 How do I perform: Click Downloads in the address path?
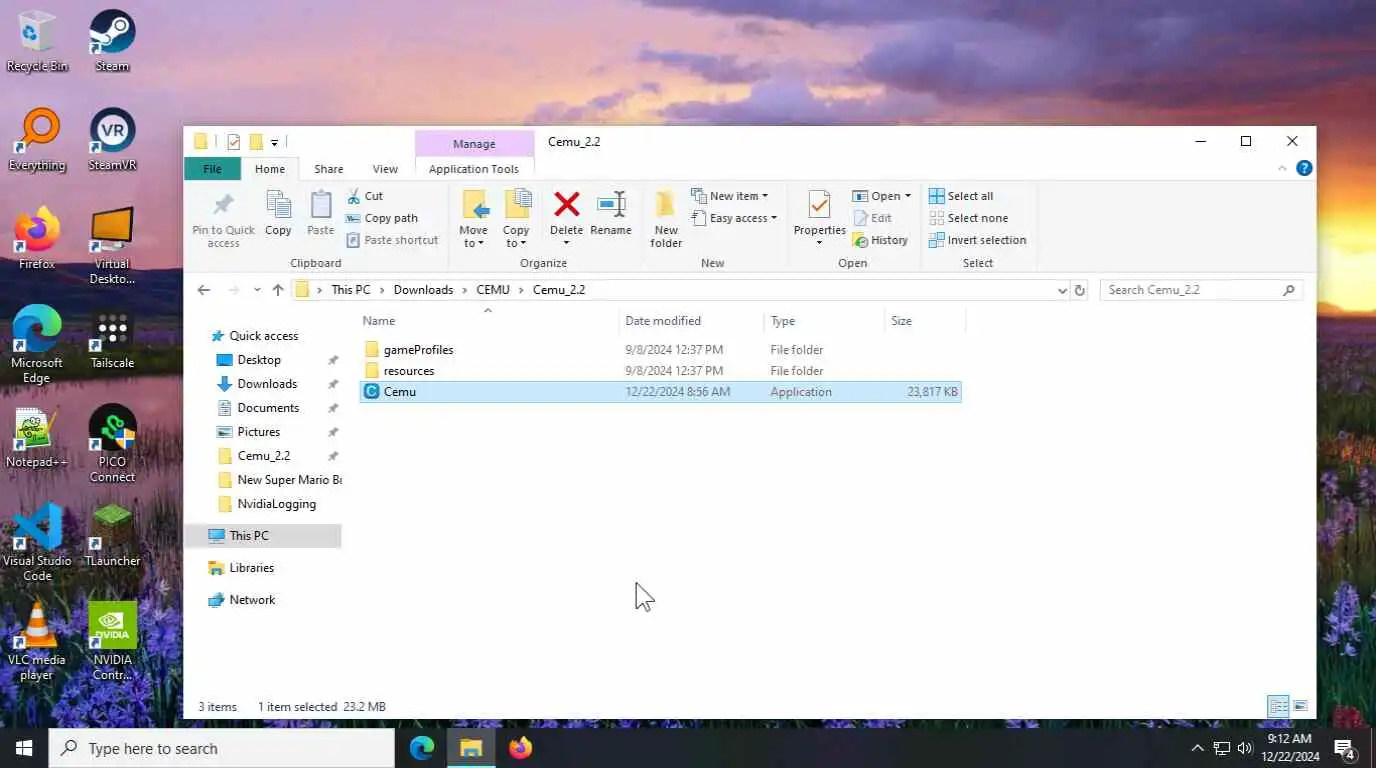(423, 290)
